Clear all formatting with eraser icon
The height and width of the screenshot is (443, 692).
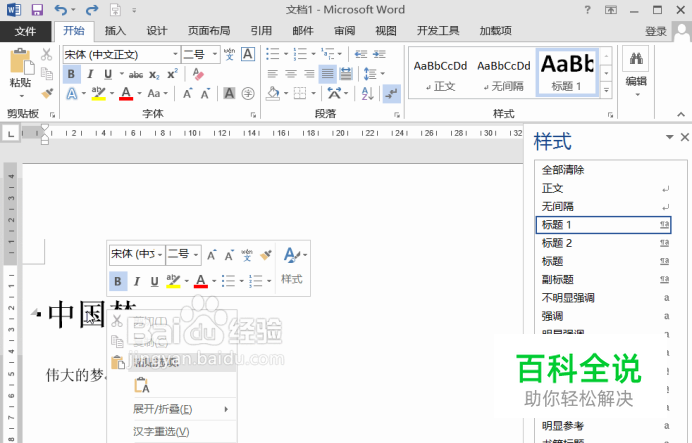click(198, 74)
